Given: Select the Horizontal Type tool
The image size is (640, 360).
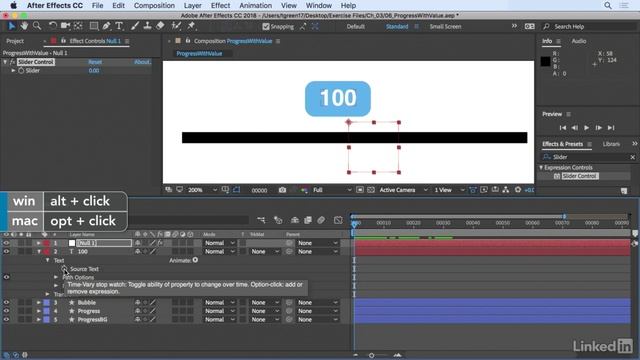Looking at the screenshot, I should pos(119,26).
